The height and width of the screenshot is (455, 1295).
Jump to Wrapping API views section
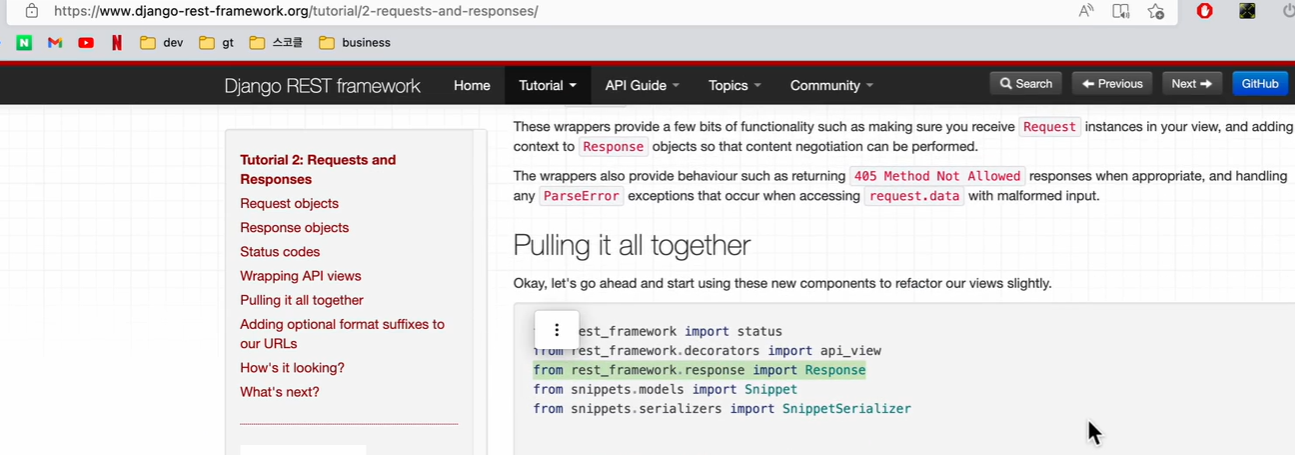coord(300,275)
